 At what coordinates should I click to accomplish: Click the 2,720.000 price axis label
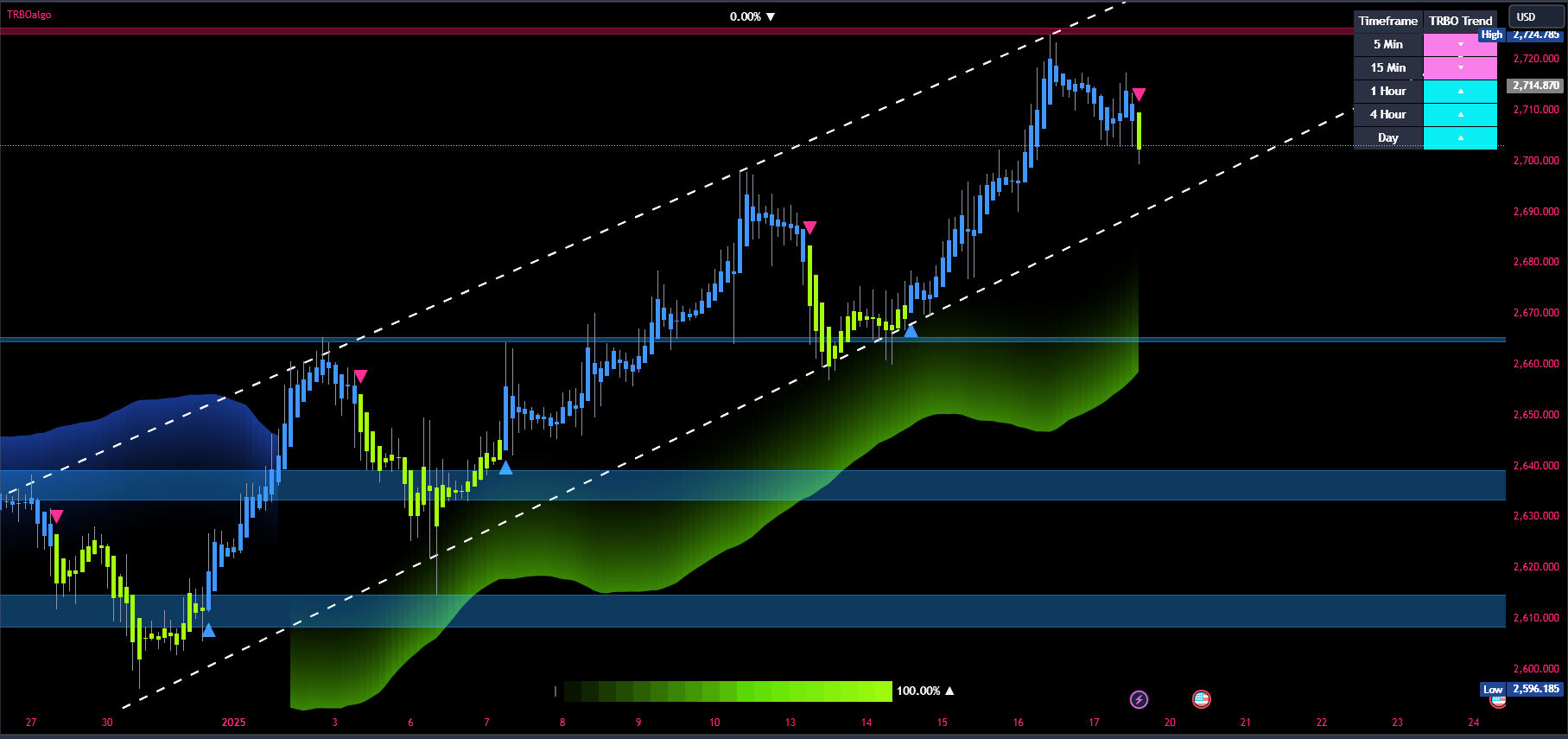(1536, 59)
